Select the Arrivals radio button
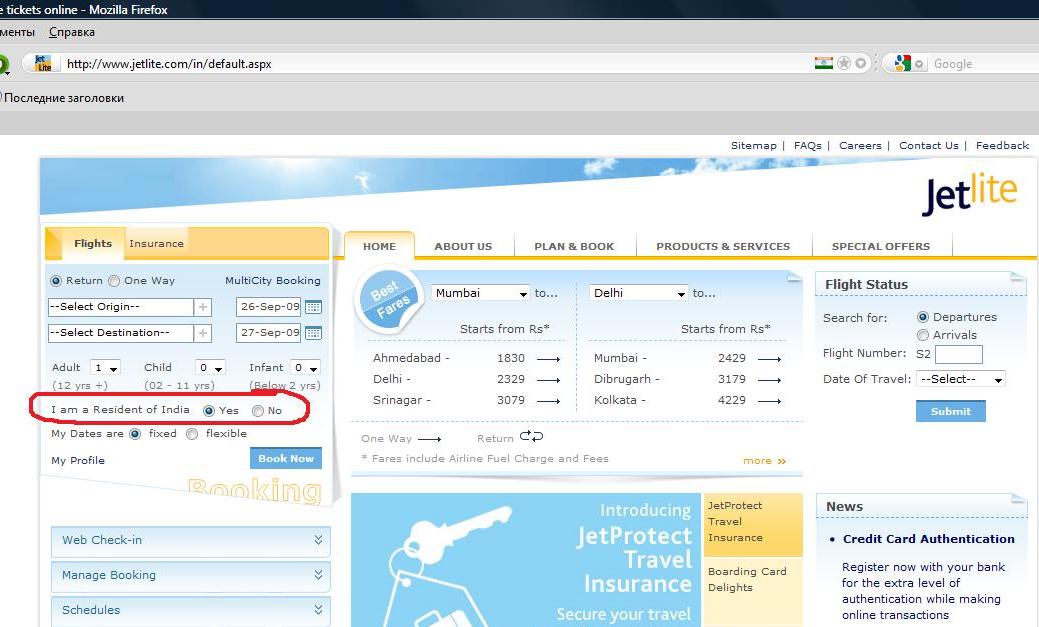Image resolution: width=1039 pixels, height=627 pixels. tap(923, 335)
